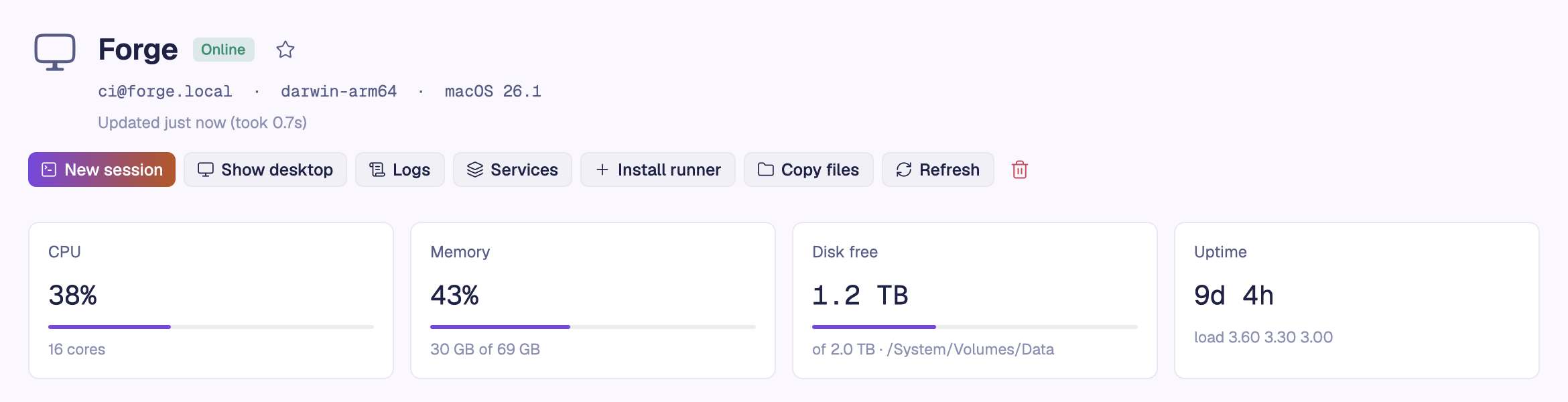Open the Services panel
1568x402 pixels.
click(x=513, y=170)
